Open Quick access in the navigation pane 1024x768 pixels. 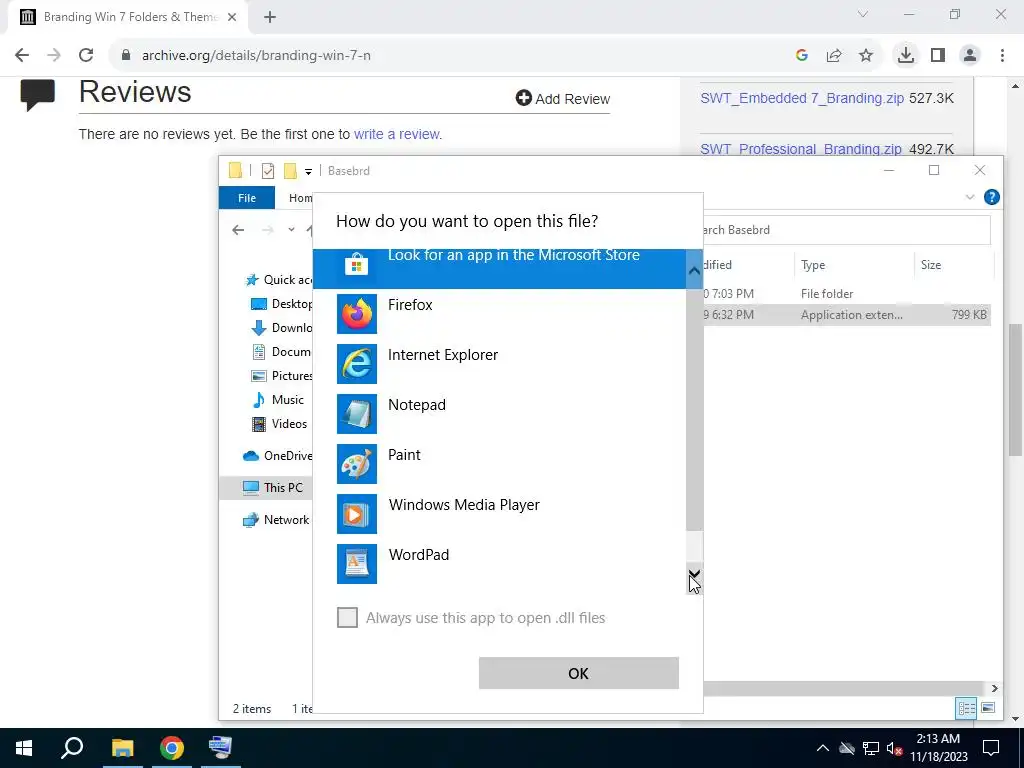(x=279, y=280)
